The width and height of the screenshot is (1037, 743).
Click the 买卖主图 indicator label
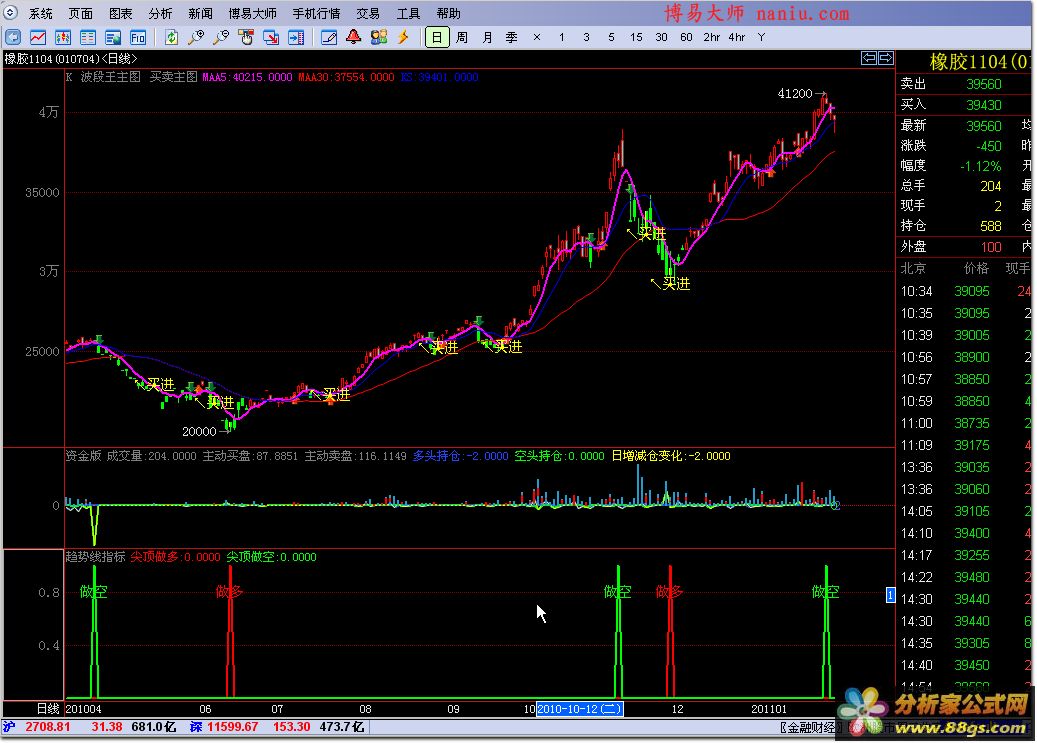pyautogui.click(x=173, y=77)
